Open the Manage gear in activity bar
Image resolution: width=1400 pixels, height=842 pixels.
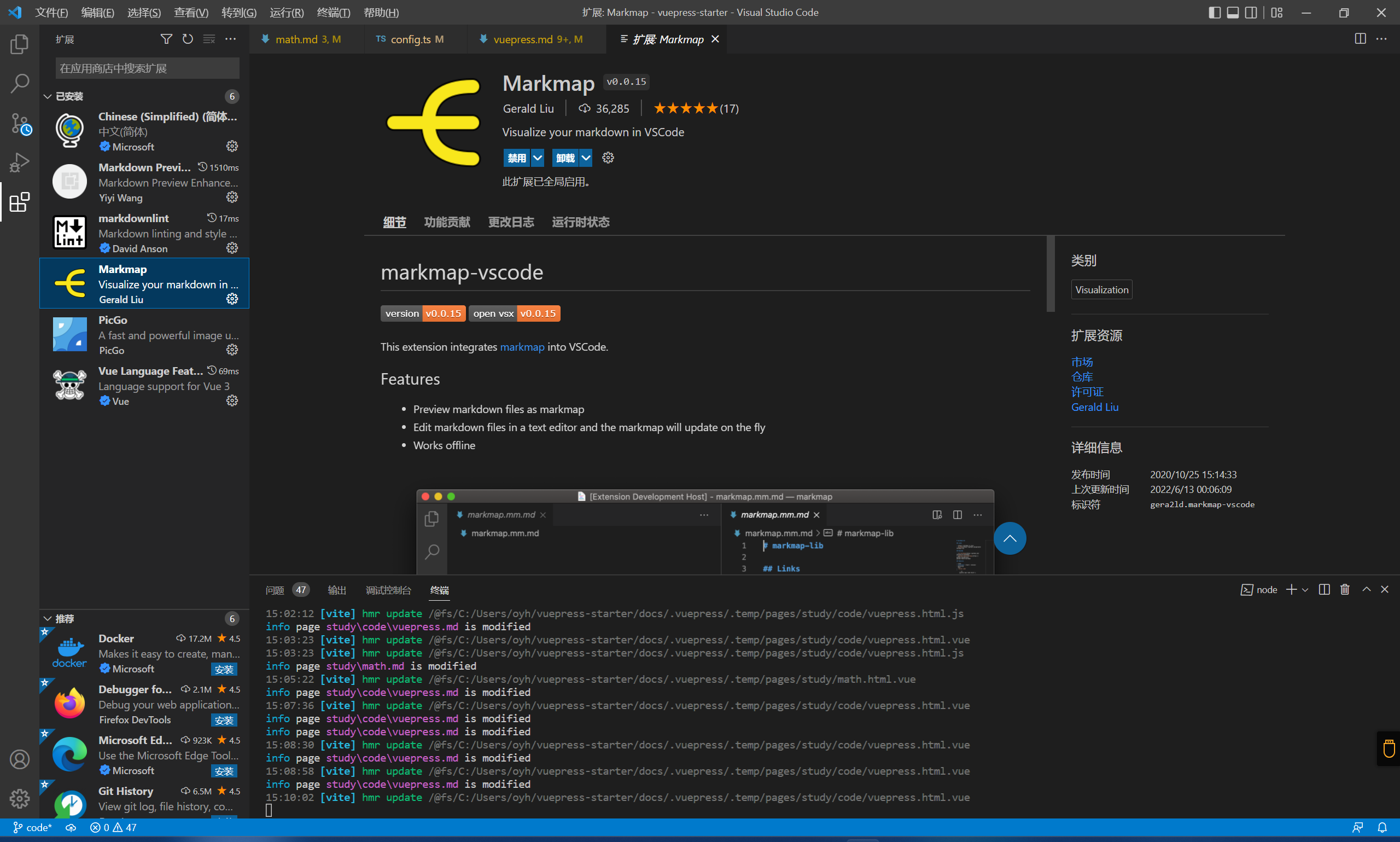19,798
